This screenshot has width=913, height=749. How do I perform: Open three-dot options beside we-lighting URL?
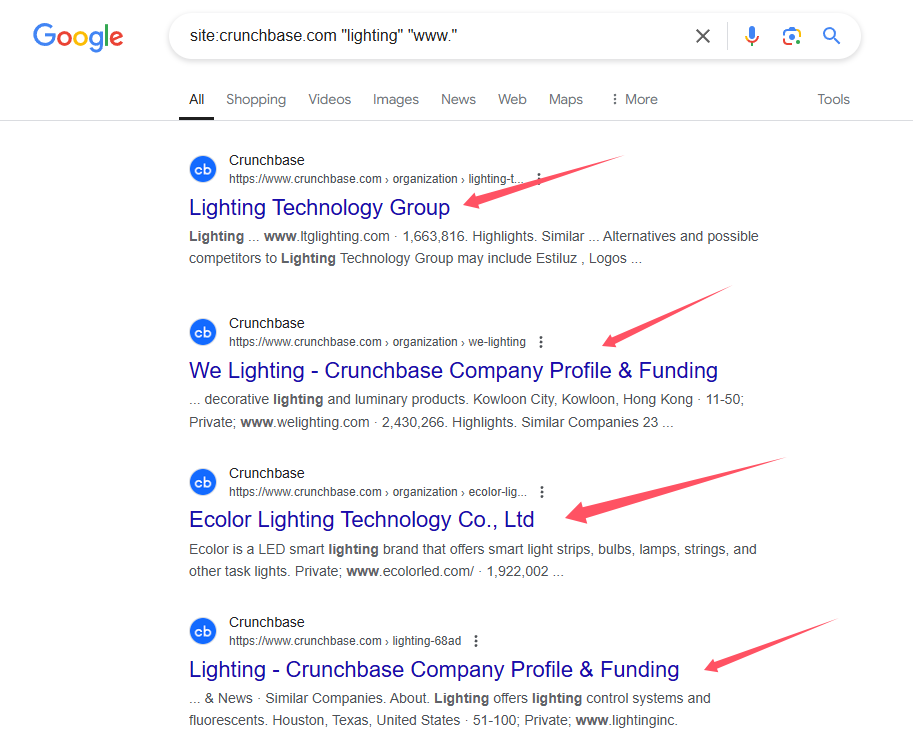pos(542,342)
